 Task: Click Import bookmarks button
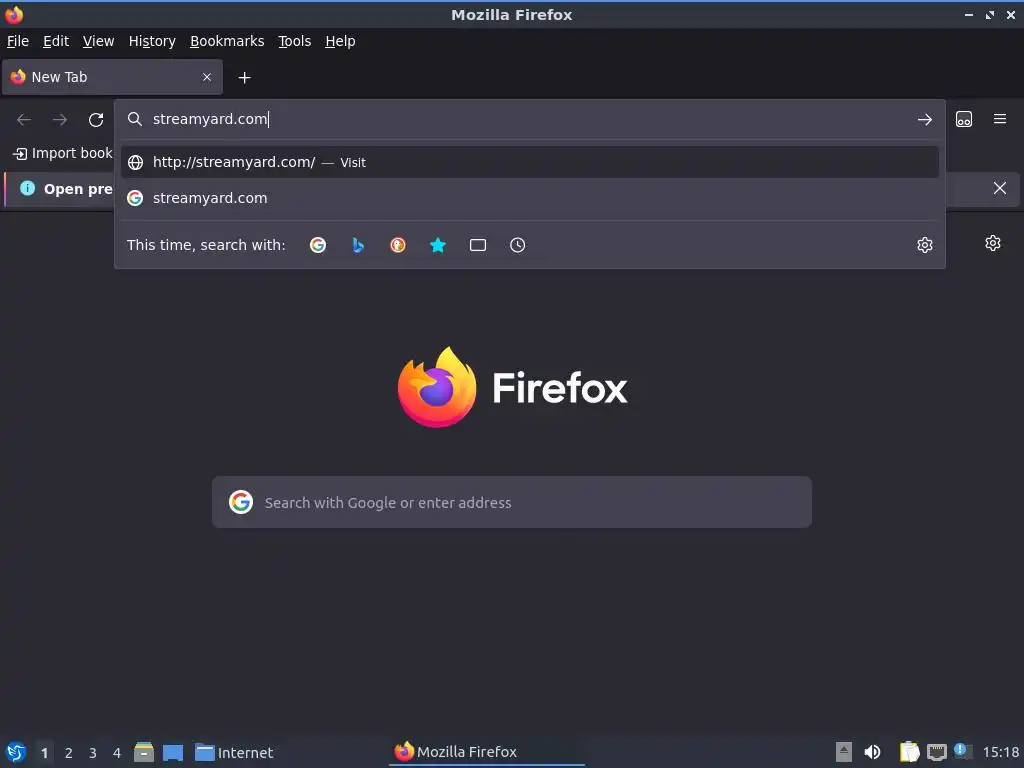(x=63, y=153)
